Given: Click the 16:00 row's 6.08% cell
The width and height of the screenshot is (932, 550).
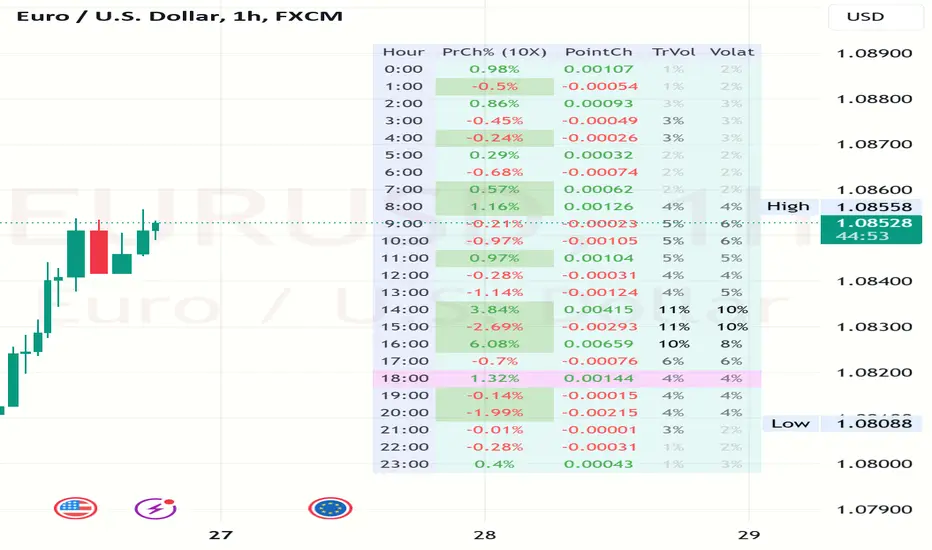Looking at the screenshot, I should tap(495, 344).
